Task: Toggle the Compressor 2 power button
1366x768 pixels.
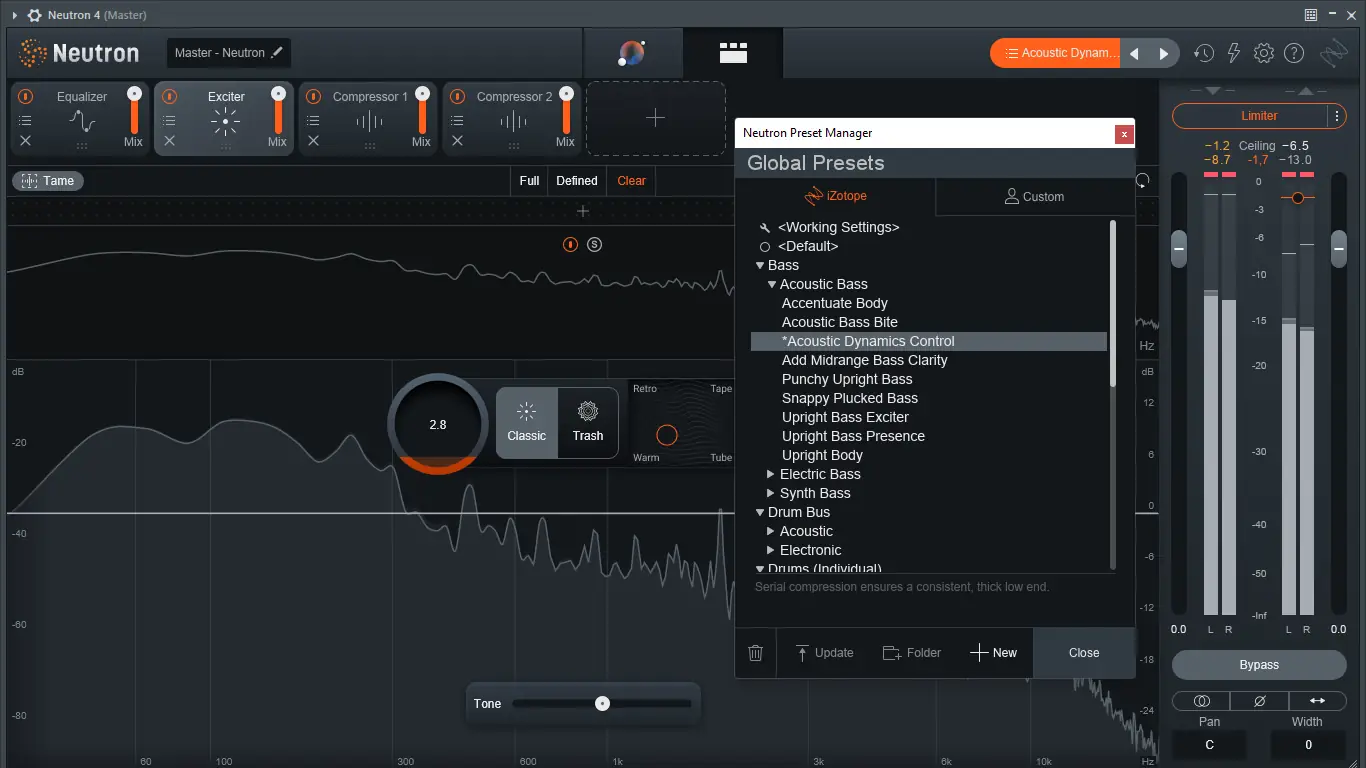Action: (x=458, y=97)
